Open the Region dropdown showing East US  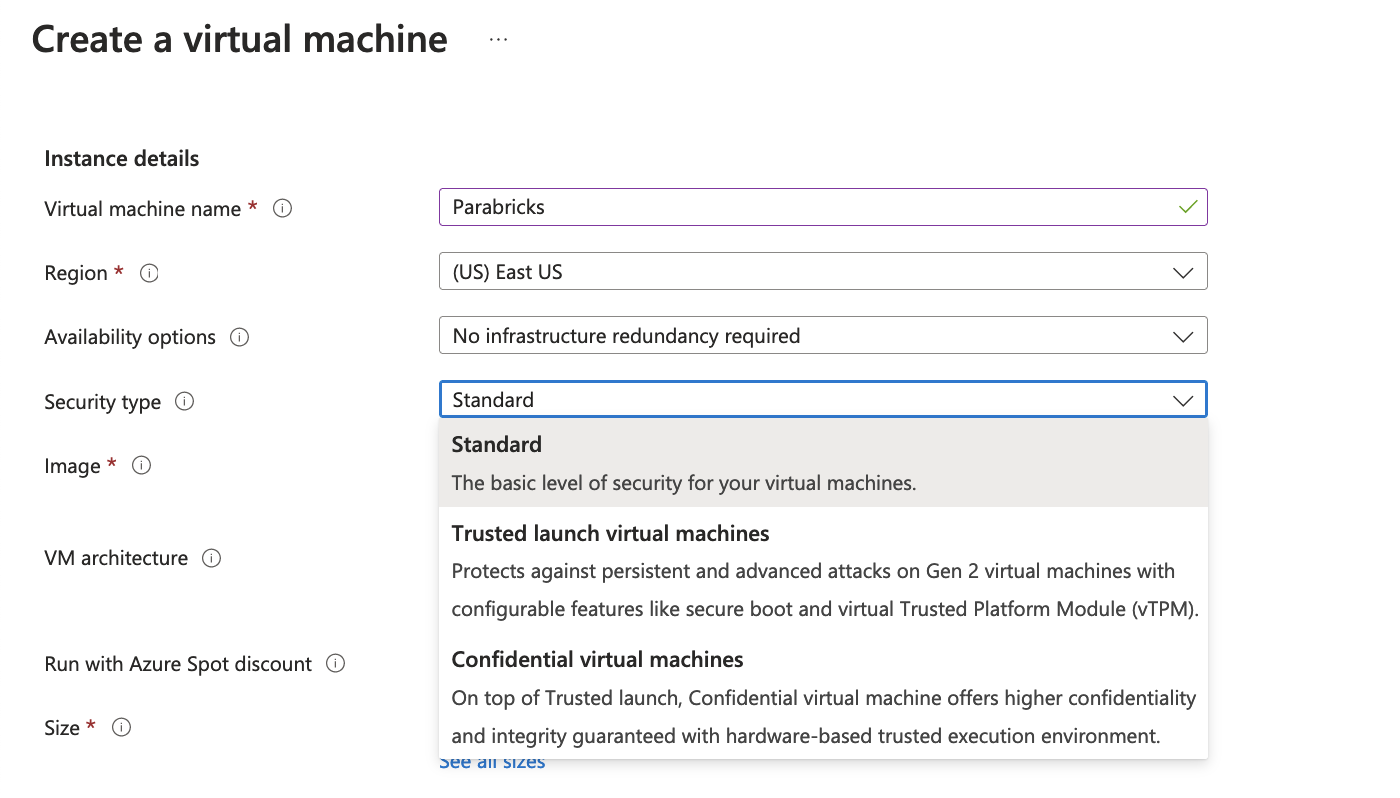coord(822,272)
